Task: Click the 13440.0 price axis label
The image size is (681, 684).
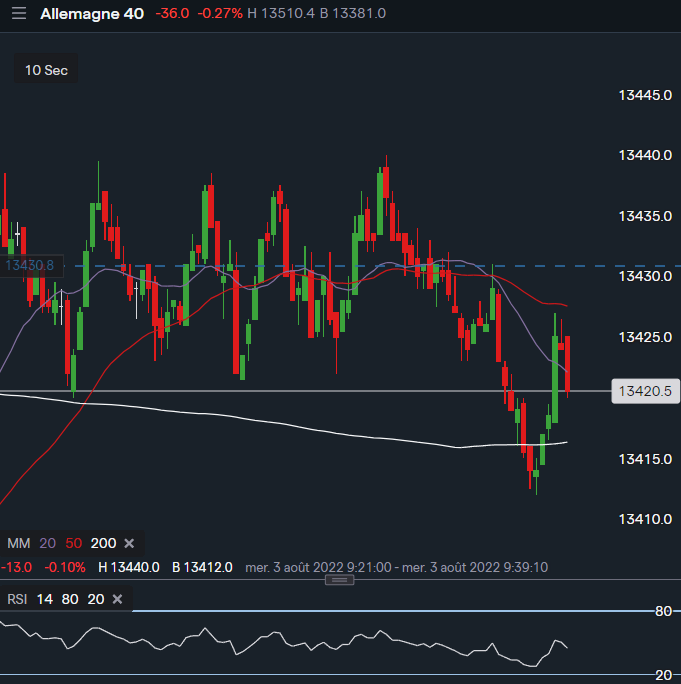Action: click(x=645, y=155)
